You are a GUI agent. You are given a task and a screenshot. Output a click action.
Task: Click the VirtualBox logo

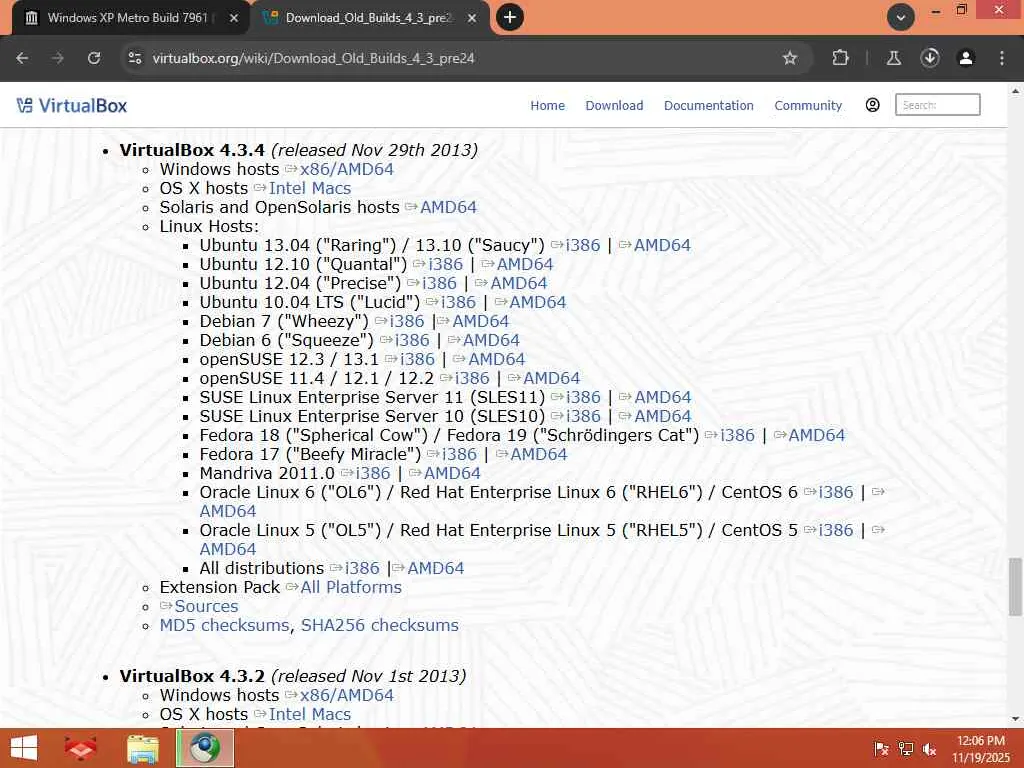[72, 105]
